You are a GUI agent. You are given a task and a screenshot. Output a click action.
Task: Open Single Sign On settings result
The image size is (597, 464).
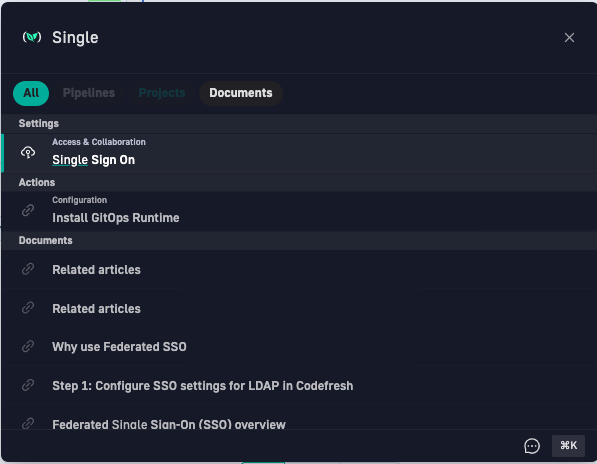pyautogui.click(x=299, y=153)
